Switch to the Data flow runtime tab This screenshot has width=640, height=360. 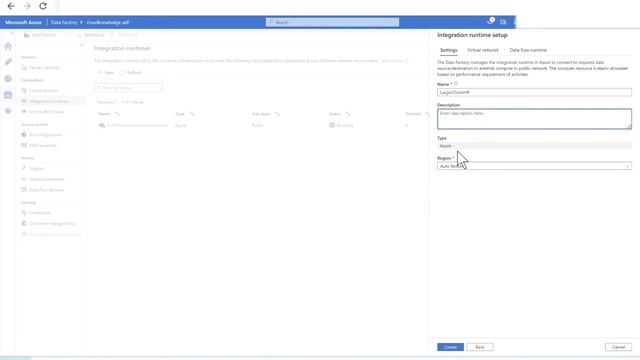click(528, 50)
